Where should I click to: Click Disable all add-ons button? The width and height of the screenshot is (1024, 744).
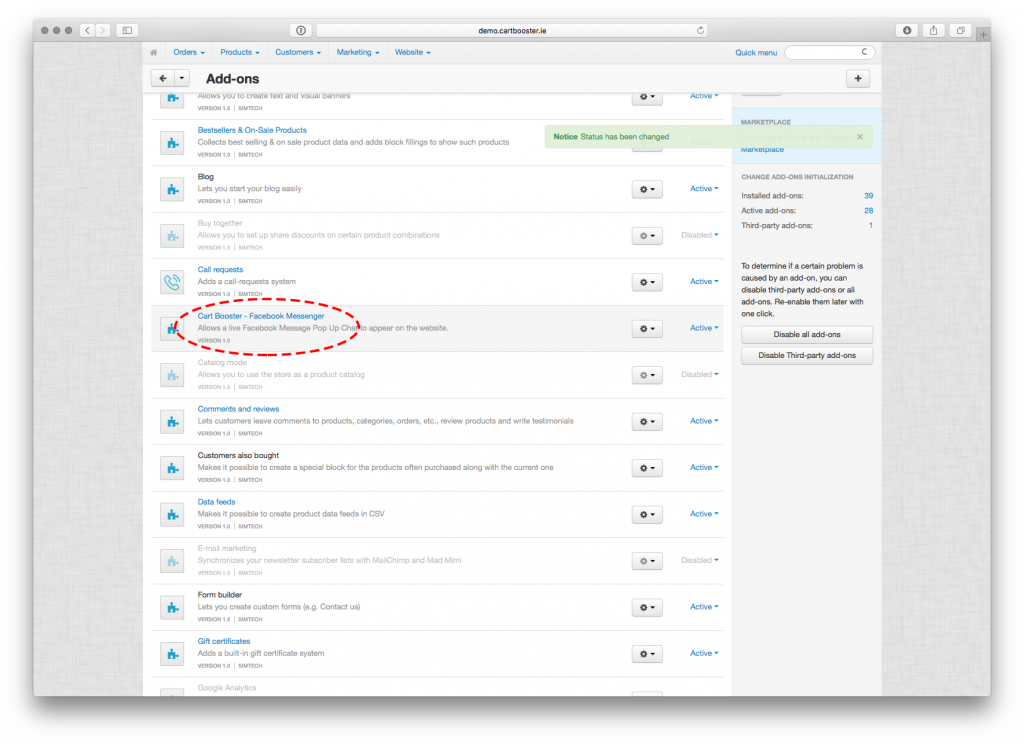click(x=807, y=334)
